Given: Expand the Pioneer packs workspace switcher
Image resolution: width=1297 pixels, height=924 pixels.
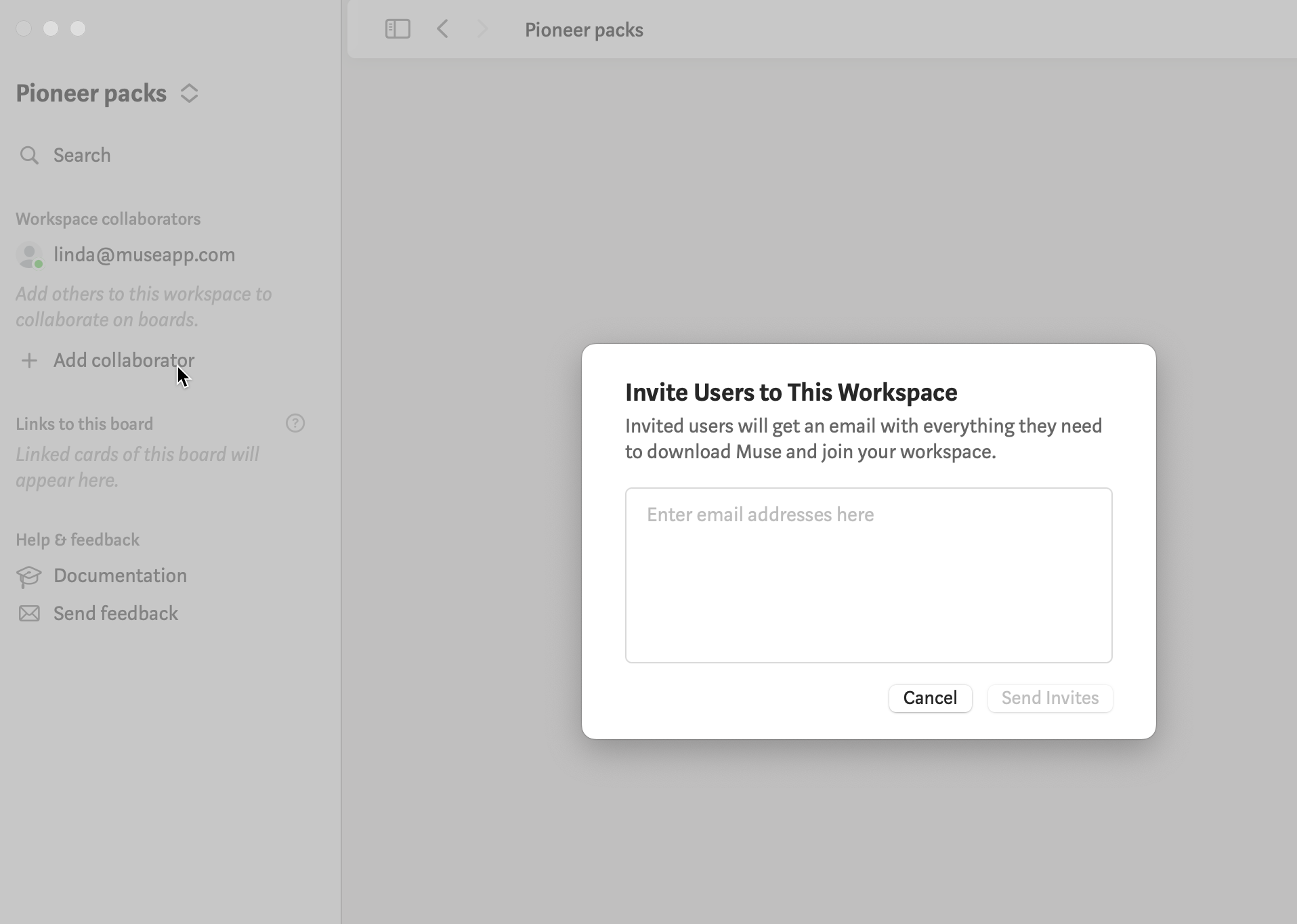Looking at the screenshot, I should 190,93.
